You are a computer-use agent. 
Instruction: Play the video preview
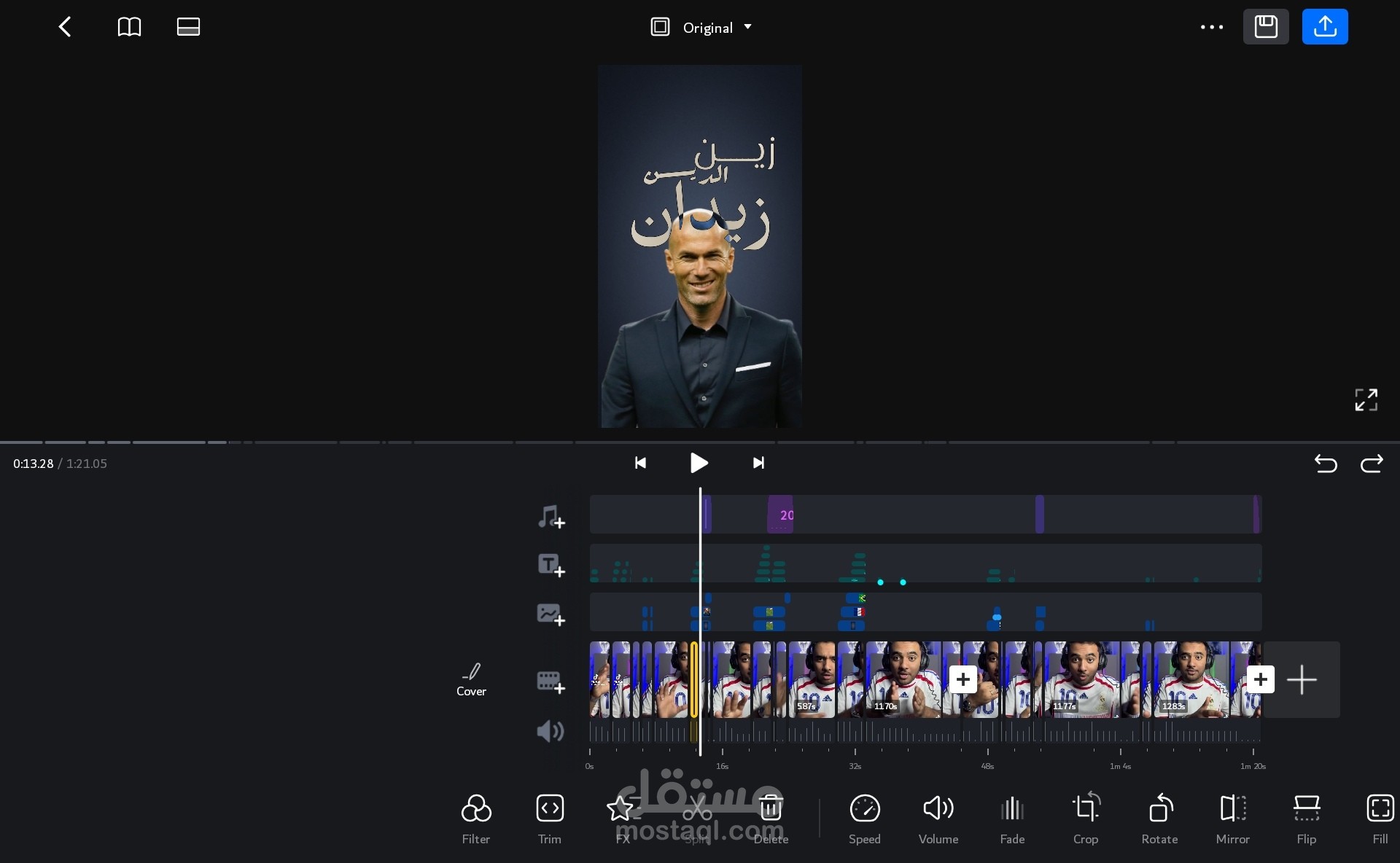pos(699,463)
